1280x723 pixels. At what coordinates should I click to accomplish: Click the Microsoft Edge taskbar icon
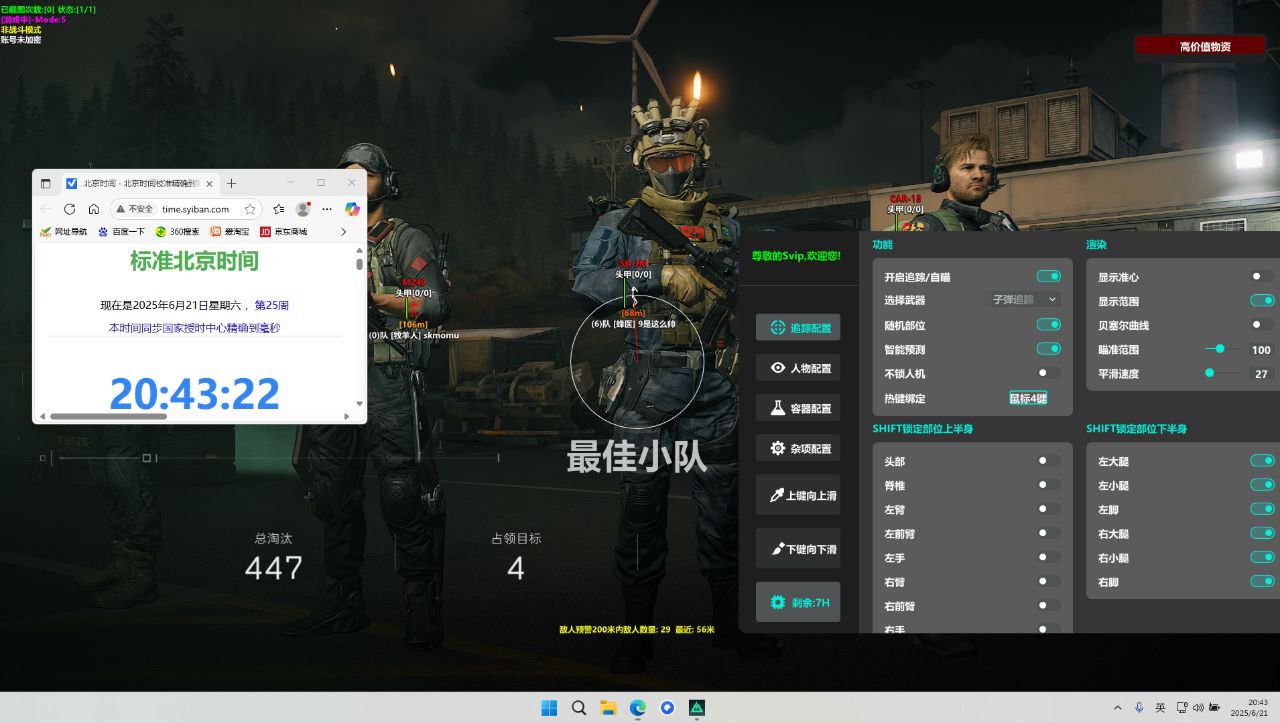[x=638, y=708]
